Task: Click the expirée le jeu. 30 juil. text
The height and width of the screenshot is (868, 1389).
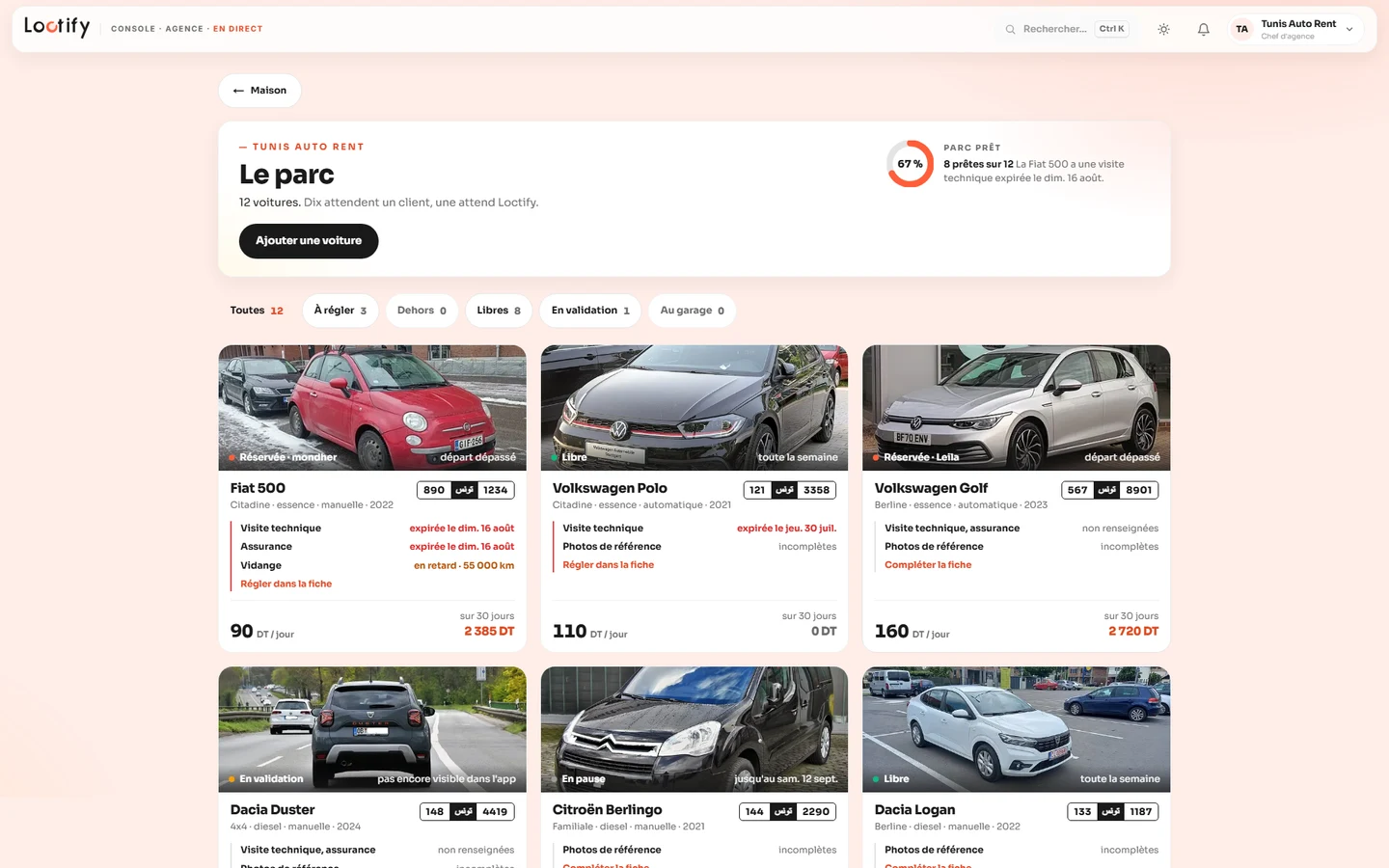Action: (x=786, y=529)
